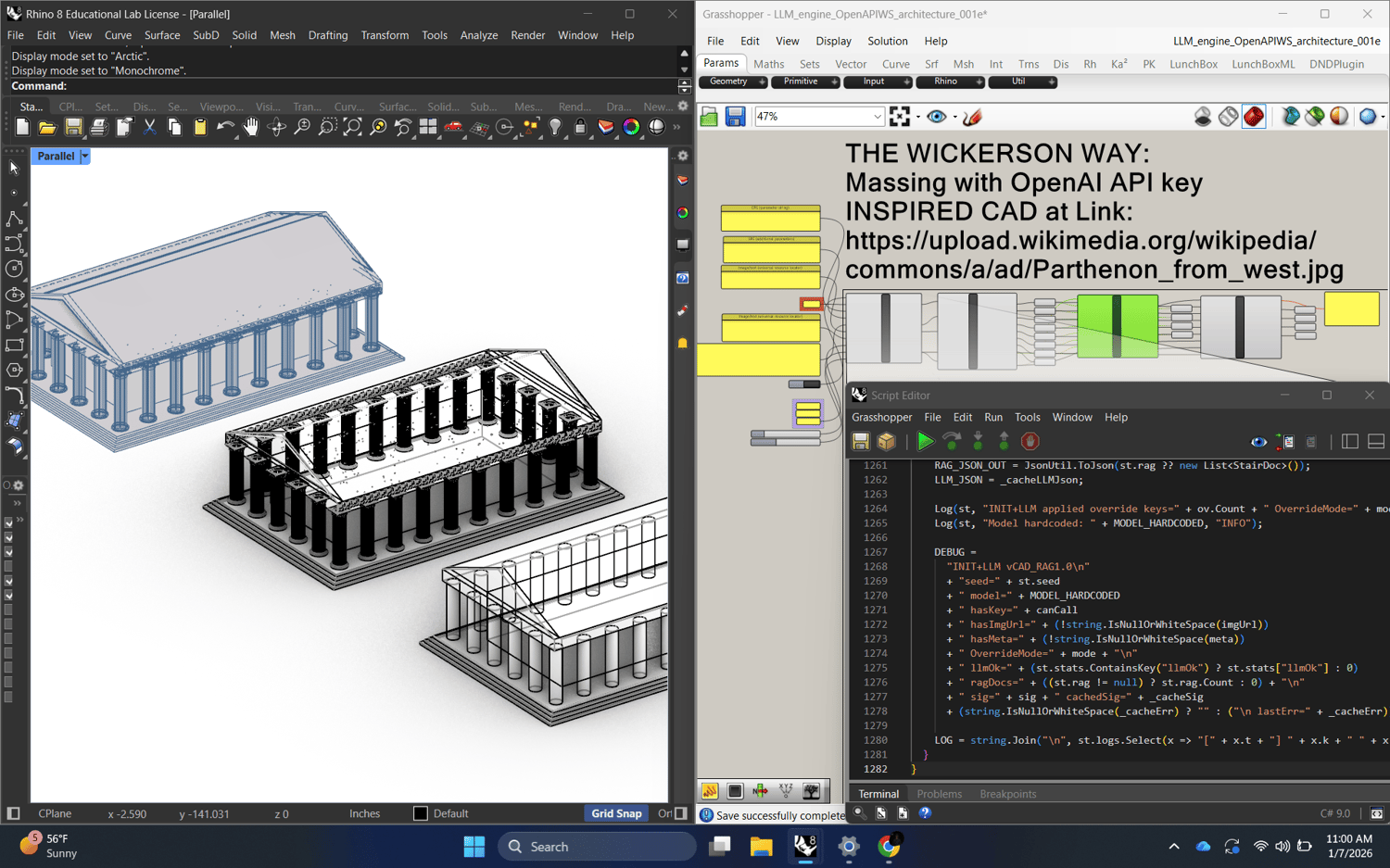Click the Default layer swatch in Rhino status bar
The height and width of the screenshot is (868, 1390).
420,813
